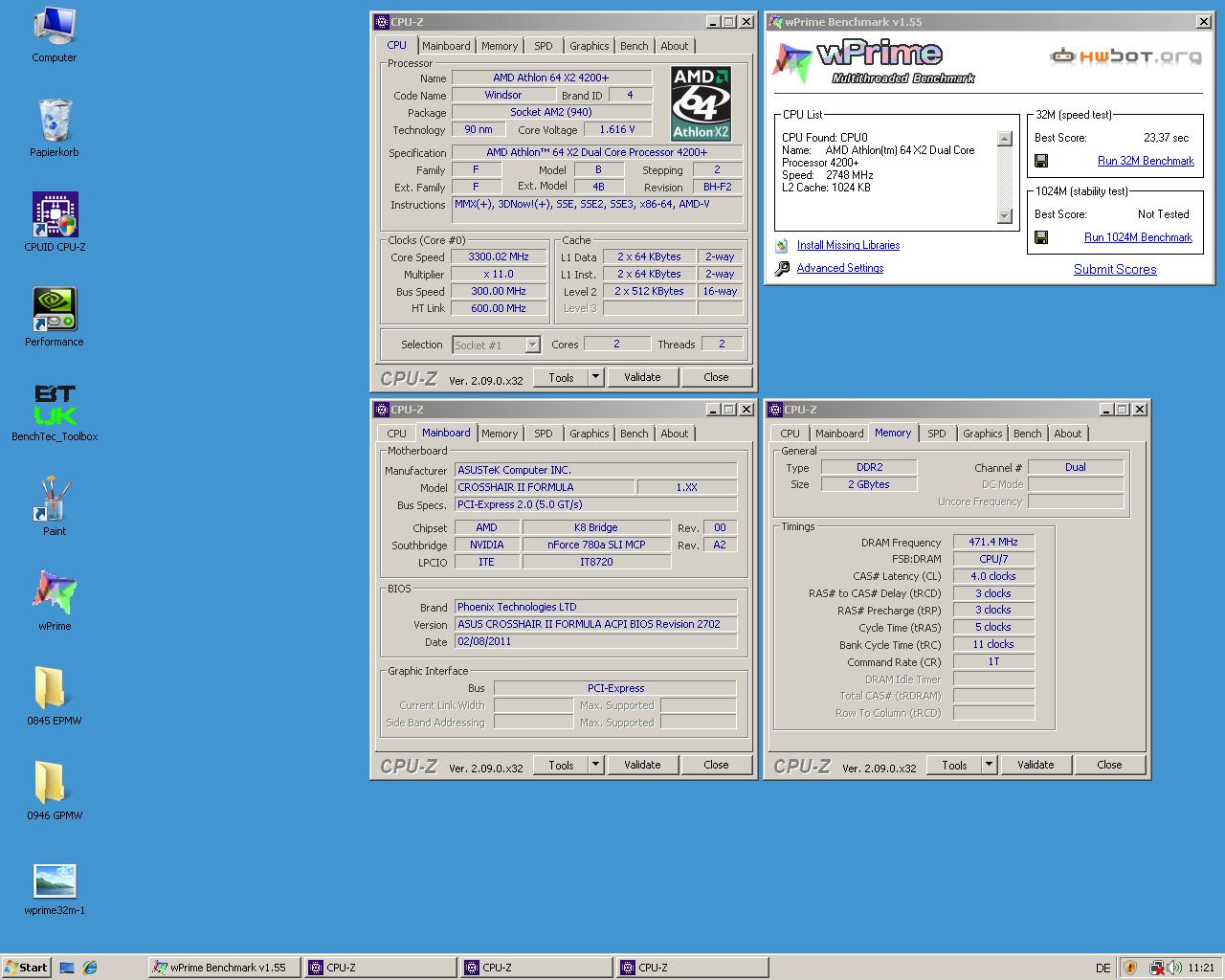The width and height of the screenshot is (1225, 980).
Task: Click the Install Missing Libraries icon
Action: [x=782, y=245]
